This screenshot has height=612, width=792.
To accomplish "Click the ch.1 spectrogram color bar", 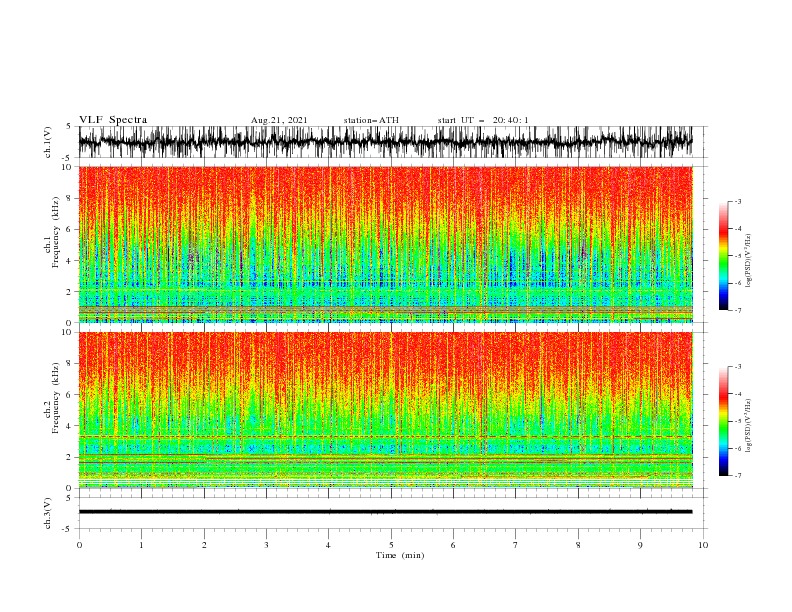I will click(723, 255).
